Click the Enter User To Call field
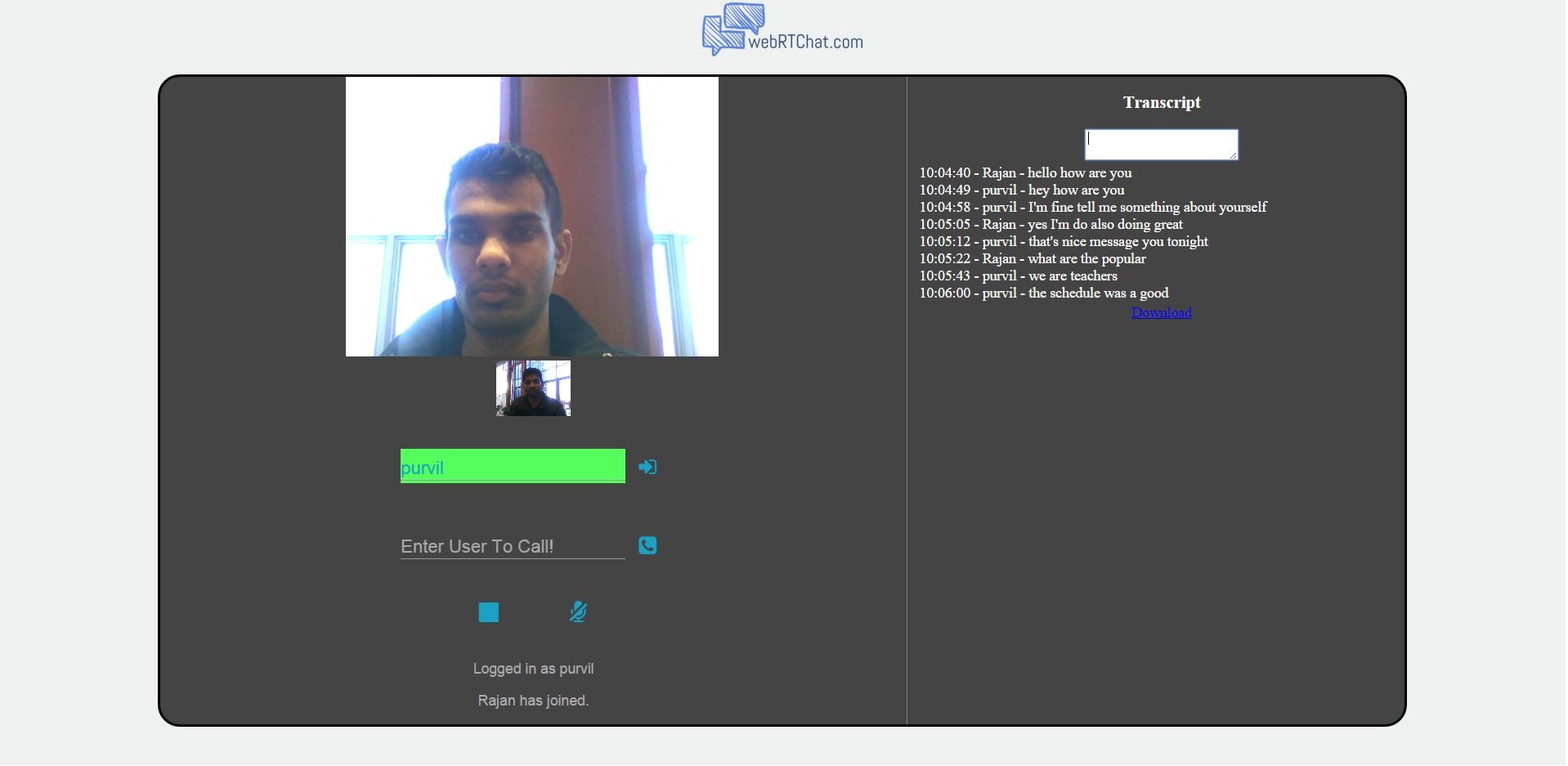 pos(513,546)
